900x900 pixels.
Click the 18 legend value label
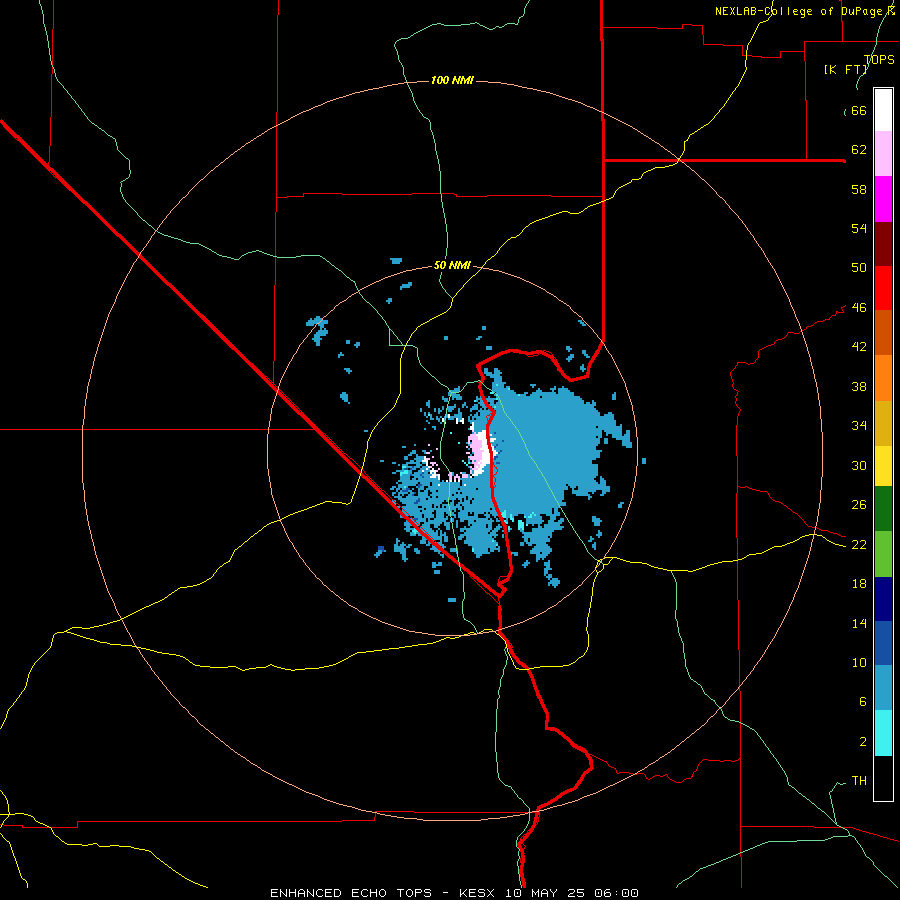[859, 584]
